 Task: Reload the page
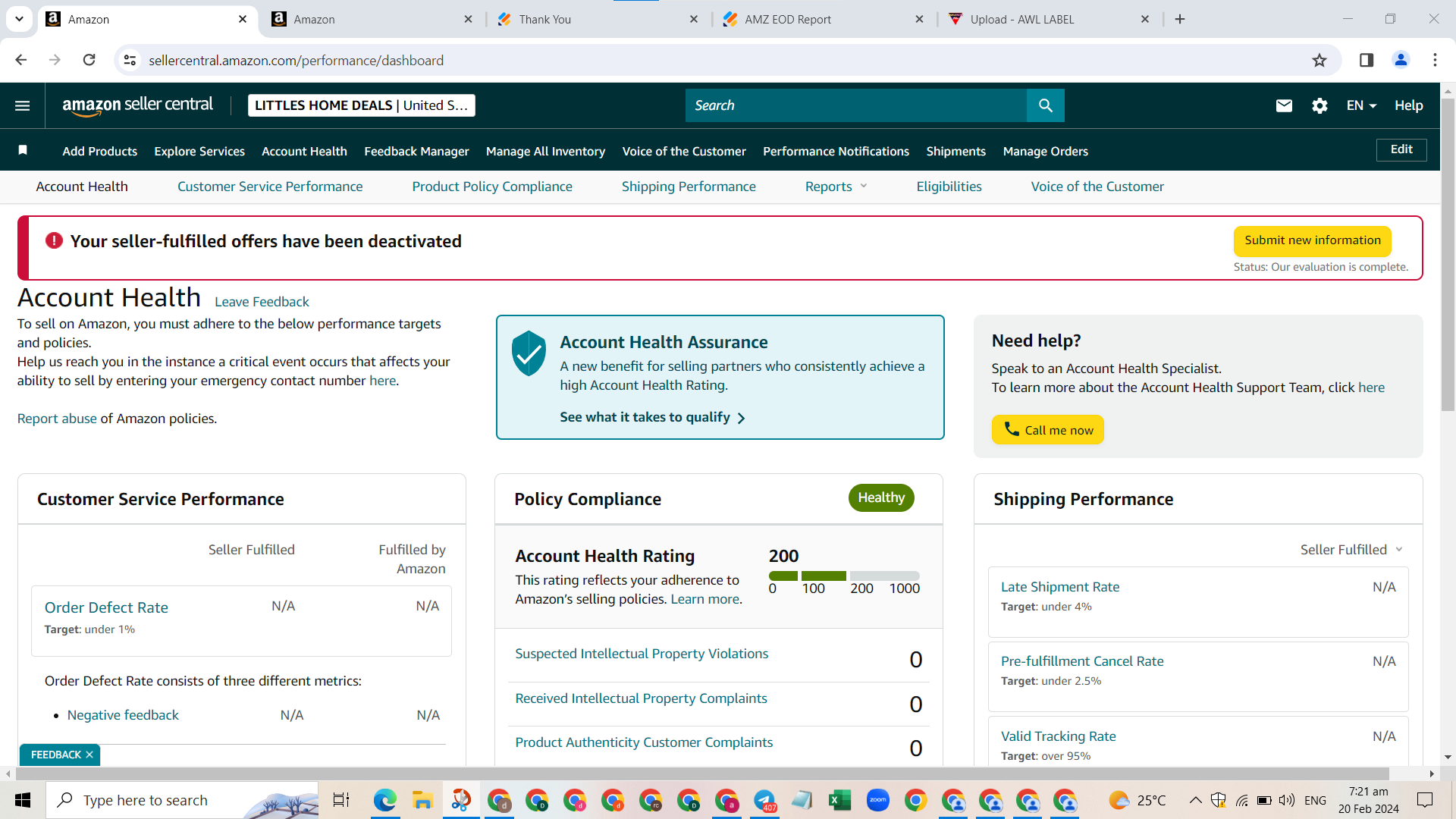89,60
